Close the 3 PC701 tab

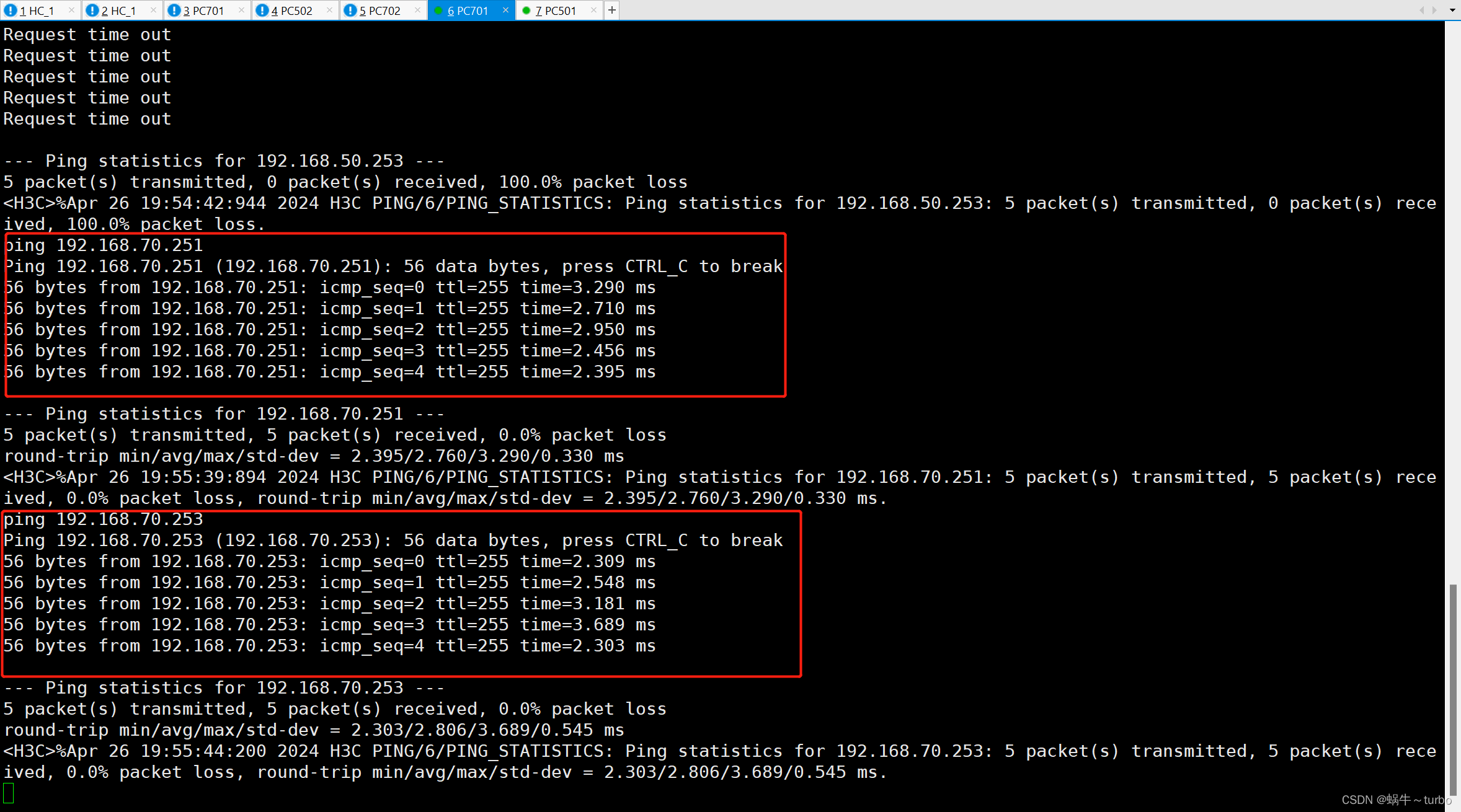[x=241, y=11]
